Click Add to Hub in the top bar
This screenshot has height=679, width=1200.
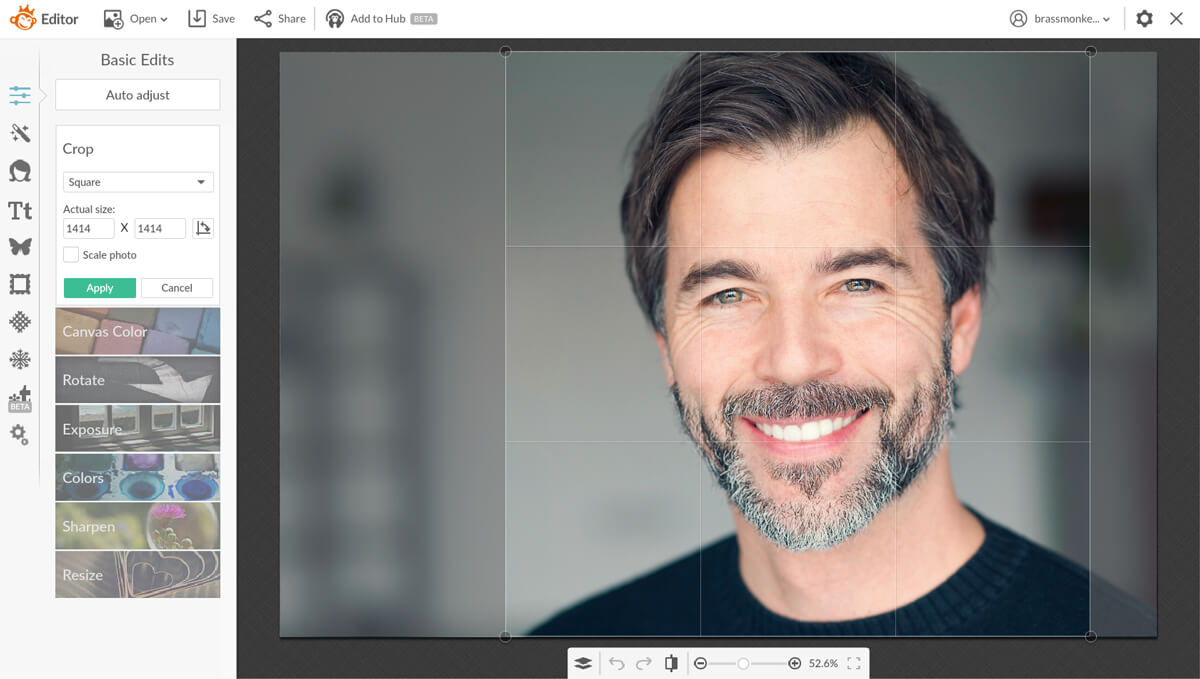coord(381,18)
